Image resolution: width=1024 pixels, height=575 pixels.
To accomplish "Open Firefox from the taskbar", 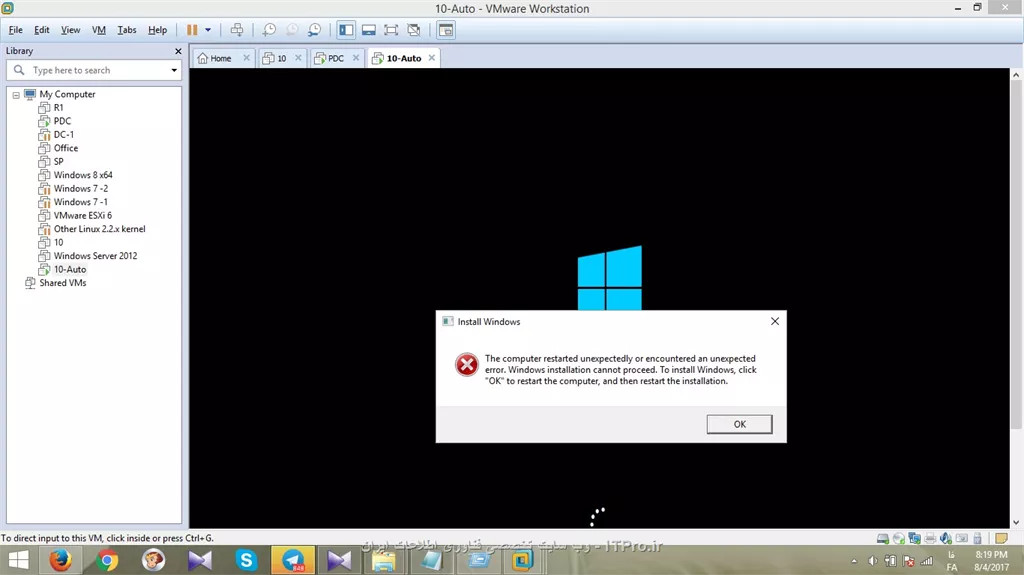I will pos(60,560).
